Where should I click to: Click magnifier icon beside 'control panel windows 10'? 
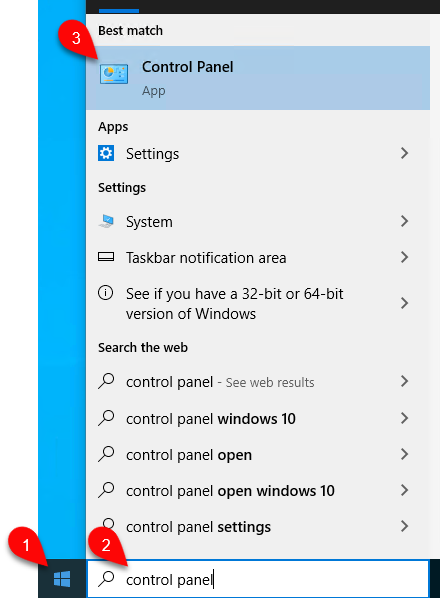[106, 418]
